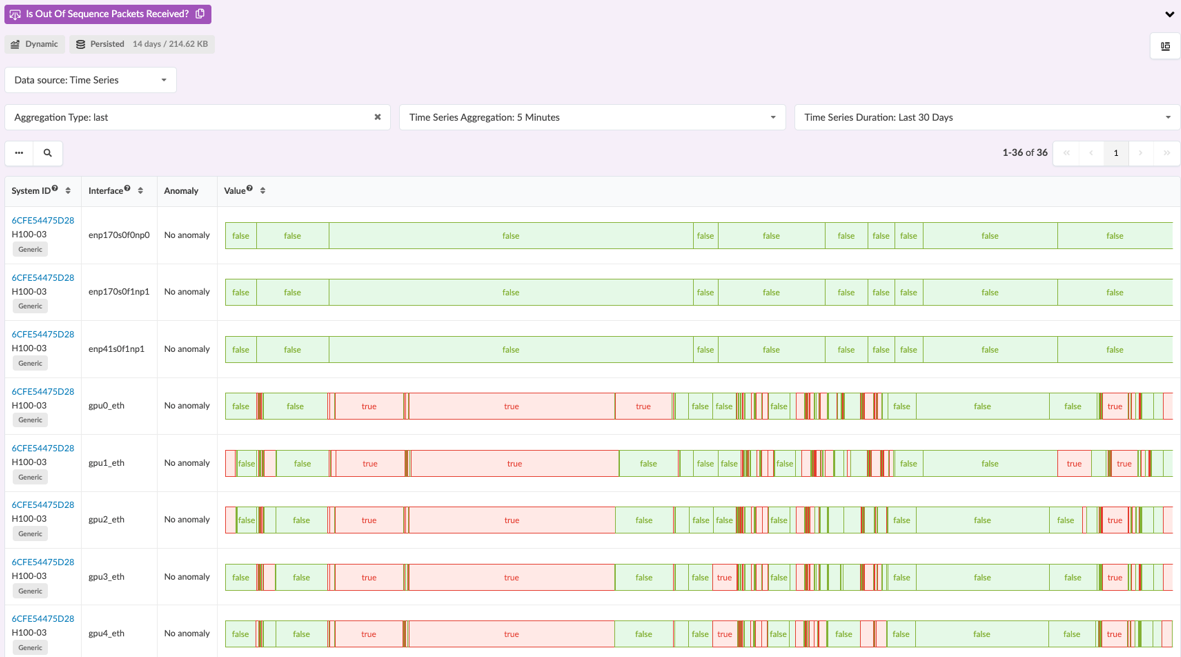Open the search icon above the table
The image size is (1181, 657).
(x=47, y=153)
